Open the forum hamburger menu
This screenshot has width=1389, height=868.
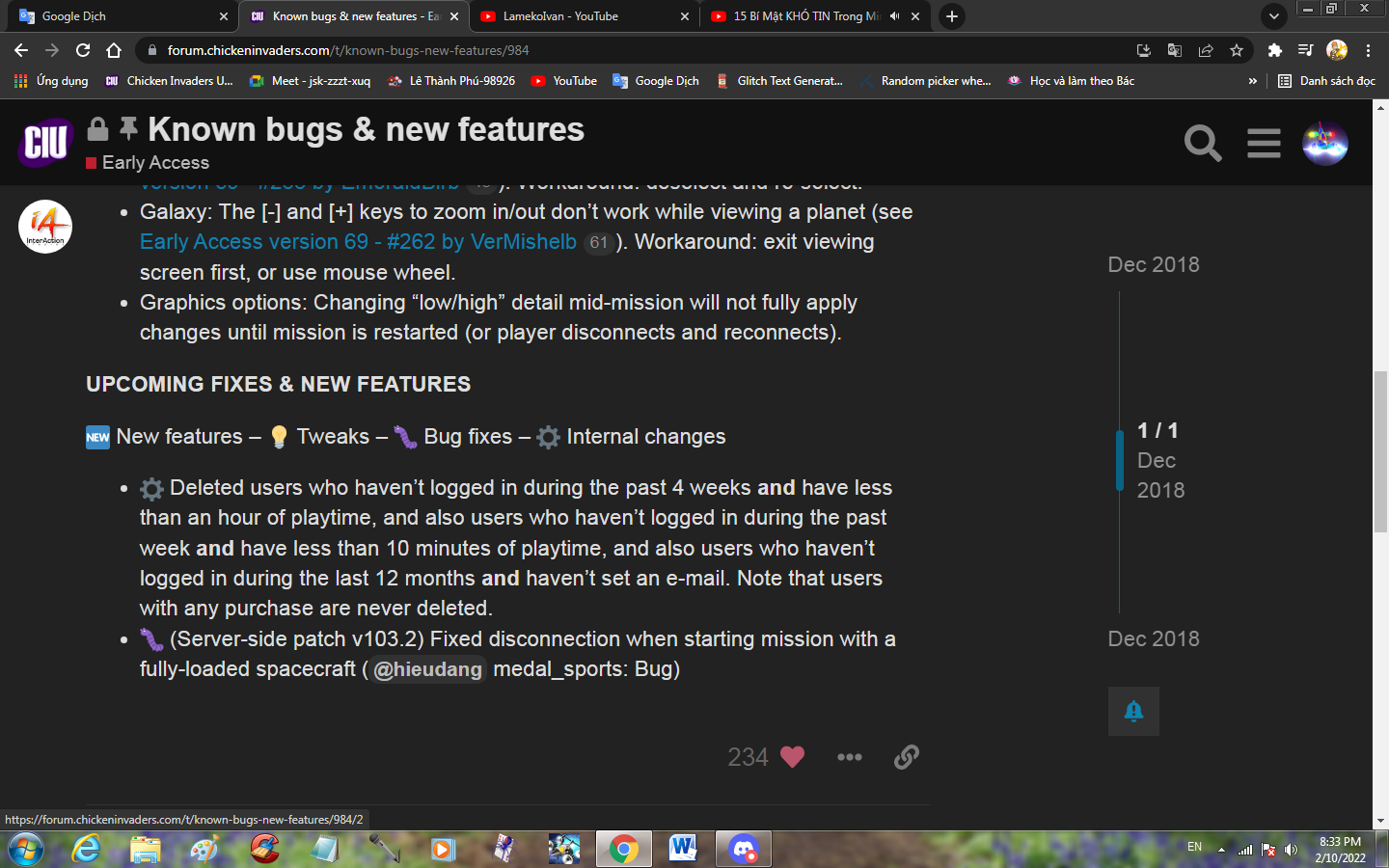click(x=1263, y=144)
